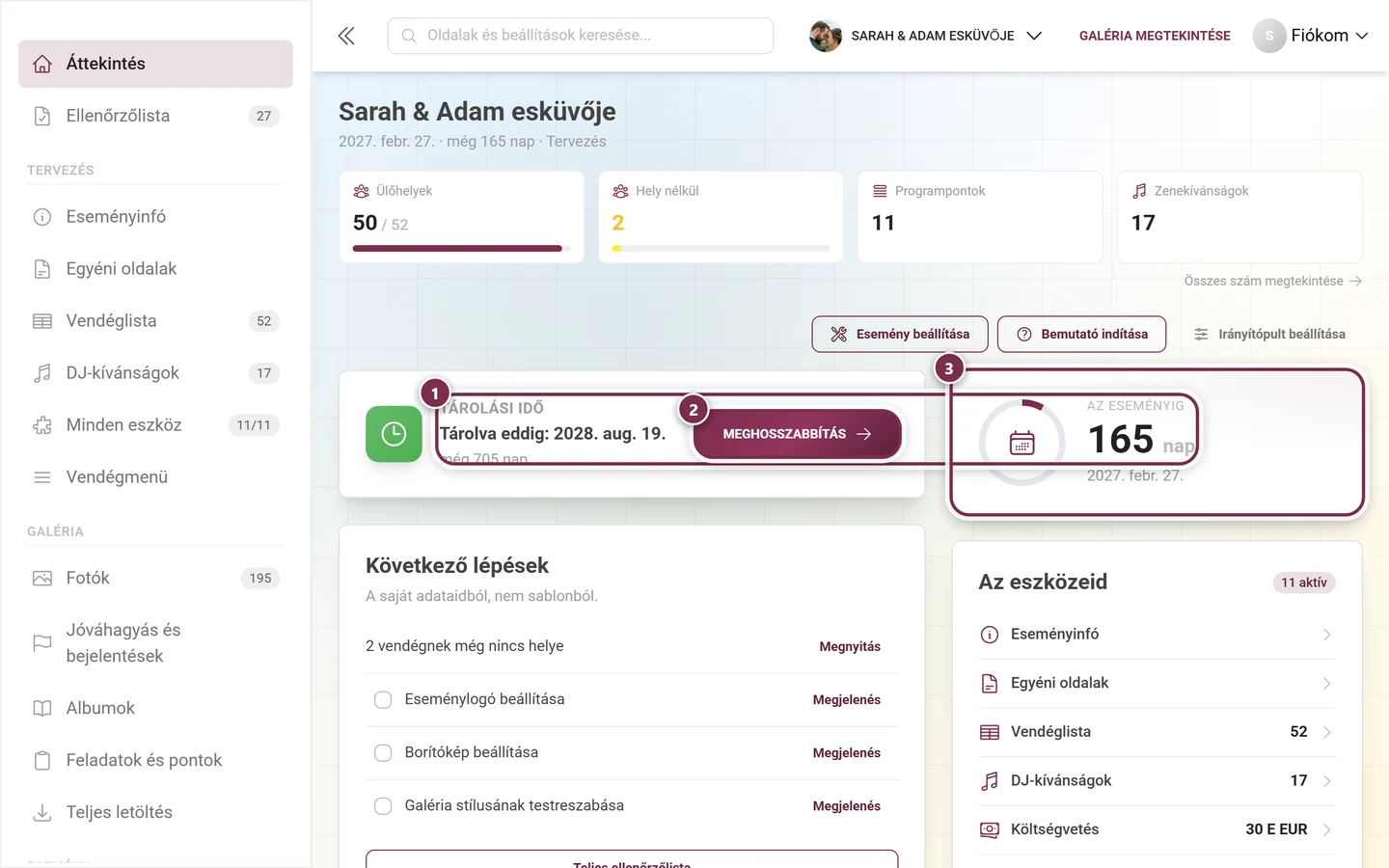Open the Áttekintés overview item
1389x868 pixels.
(155, 64)
